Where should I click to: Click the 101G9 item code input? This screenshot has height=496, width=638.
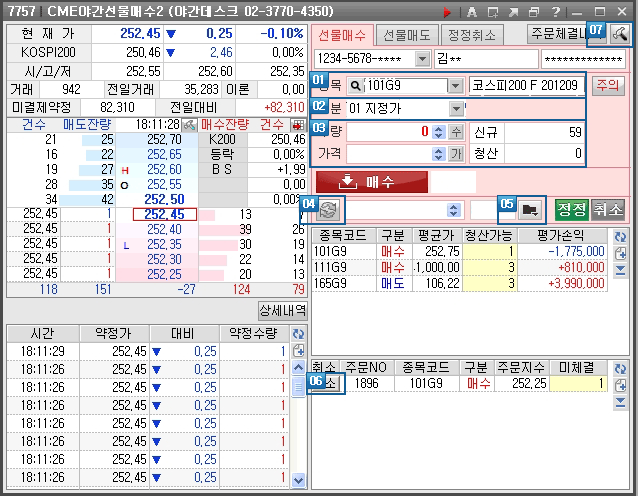(406, 86)
